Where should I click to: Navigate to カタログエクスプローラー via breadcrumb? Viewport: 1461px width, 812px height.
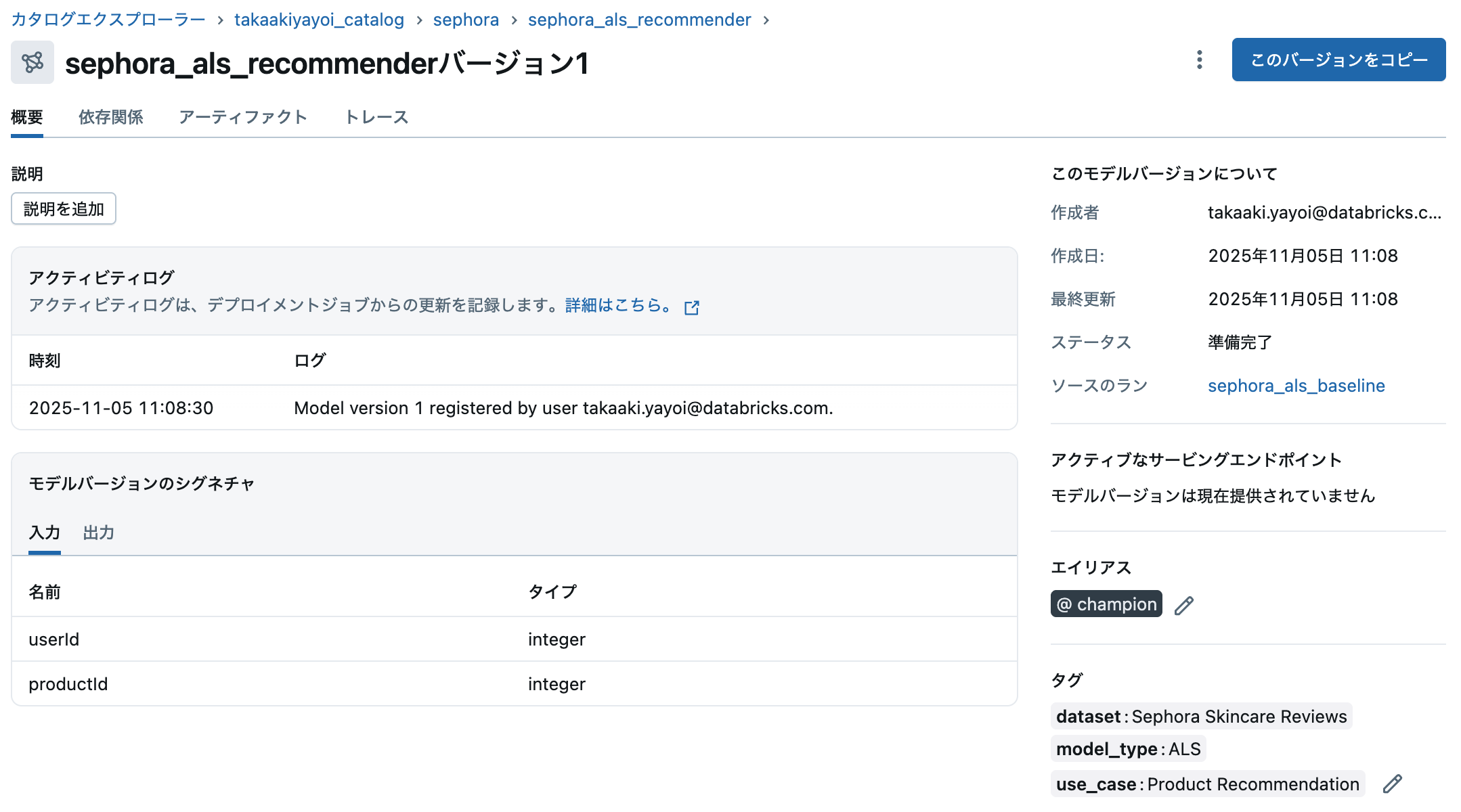tap(108, 20)
